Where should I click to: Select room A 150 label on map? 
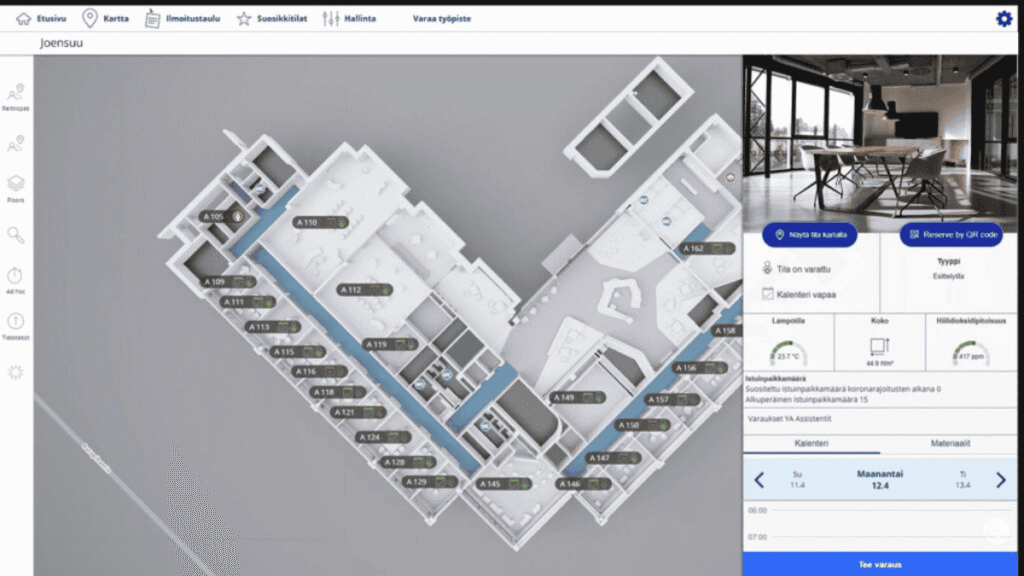[643, 425]
